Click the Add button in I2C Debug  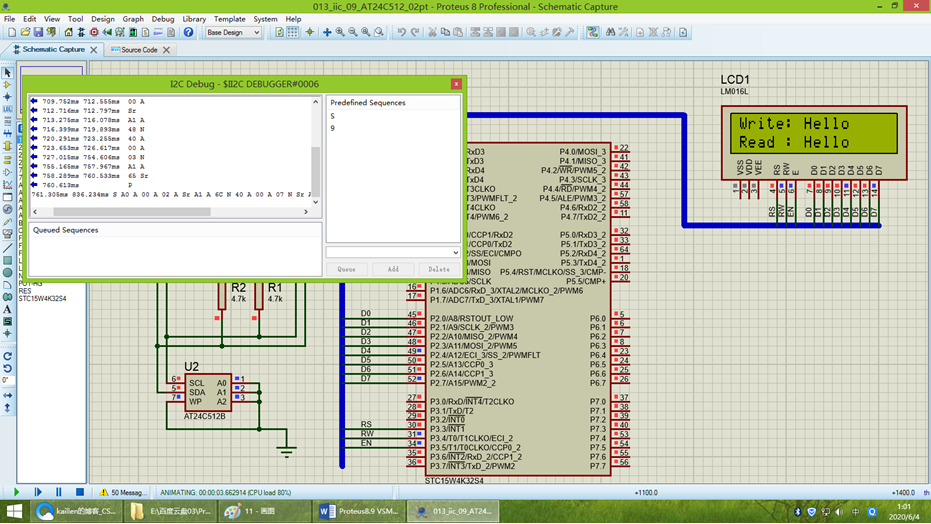393,269
